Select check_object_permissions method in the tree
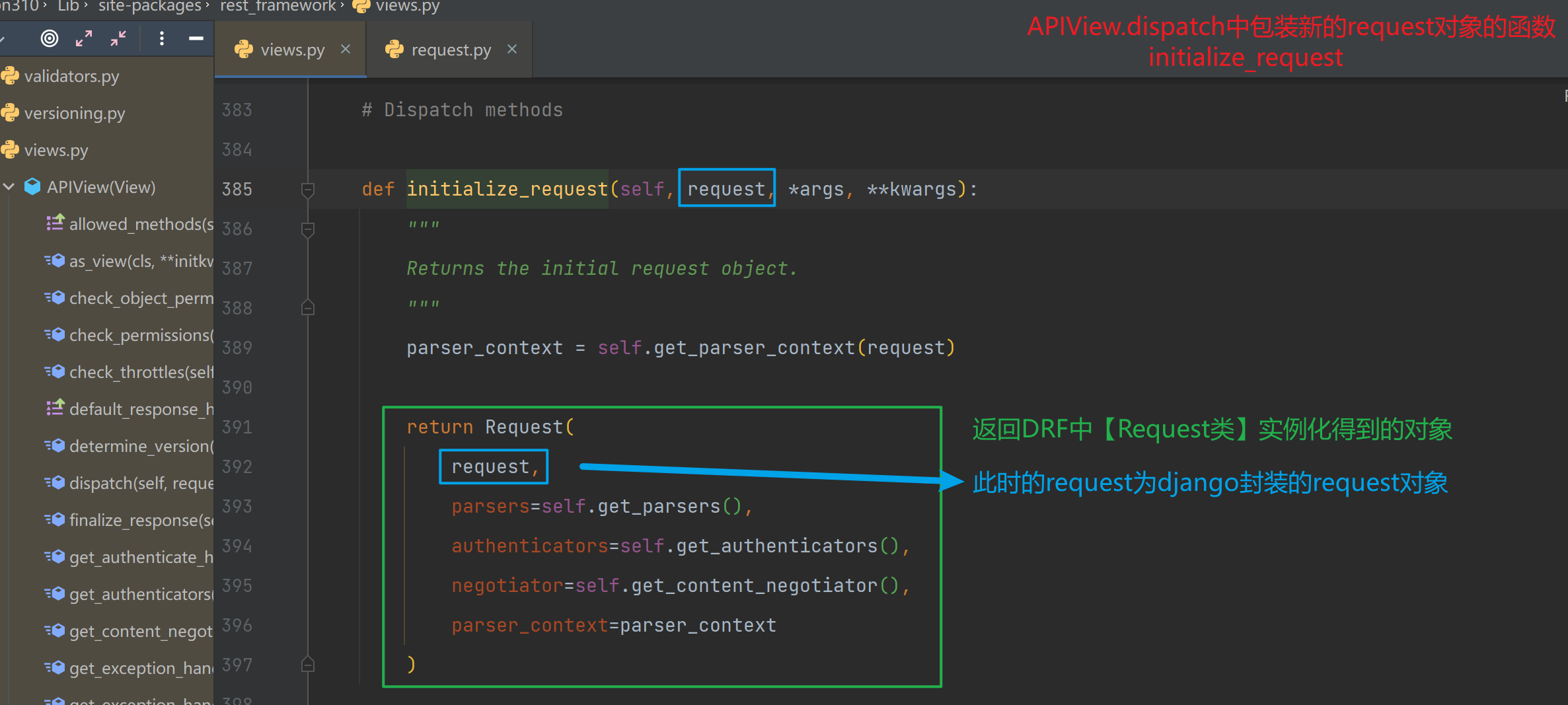Image resolution: width=1568 pixels, height=705 pixels. coord(141,298)
